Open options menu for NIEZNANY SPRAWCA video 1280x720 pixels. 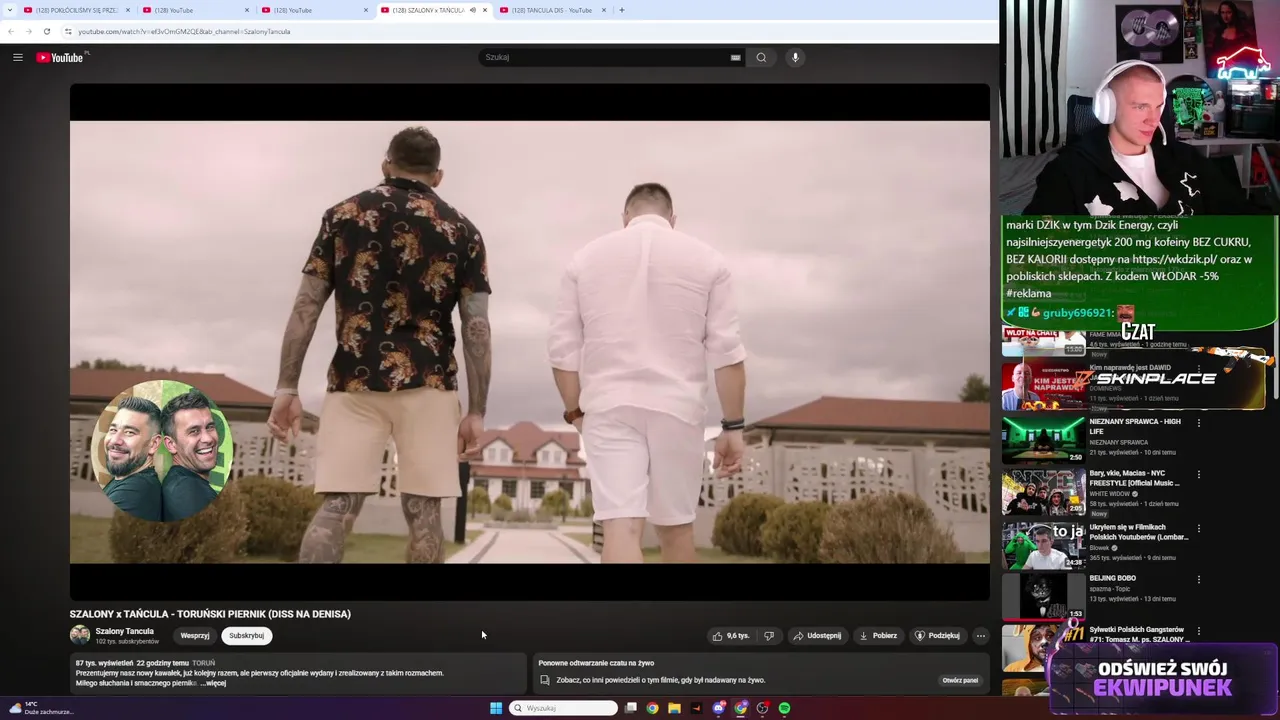click(1199, 423)
